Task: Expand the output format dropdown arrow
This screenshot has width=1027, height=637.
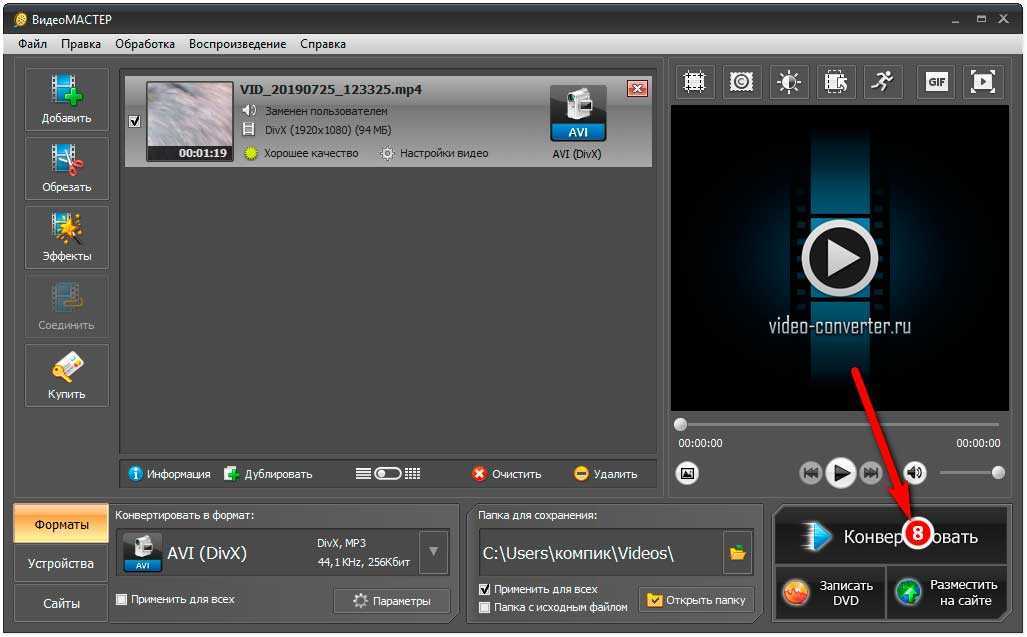Action: click(434, 553)
